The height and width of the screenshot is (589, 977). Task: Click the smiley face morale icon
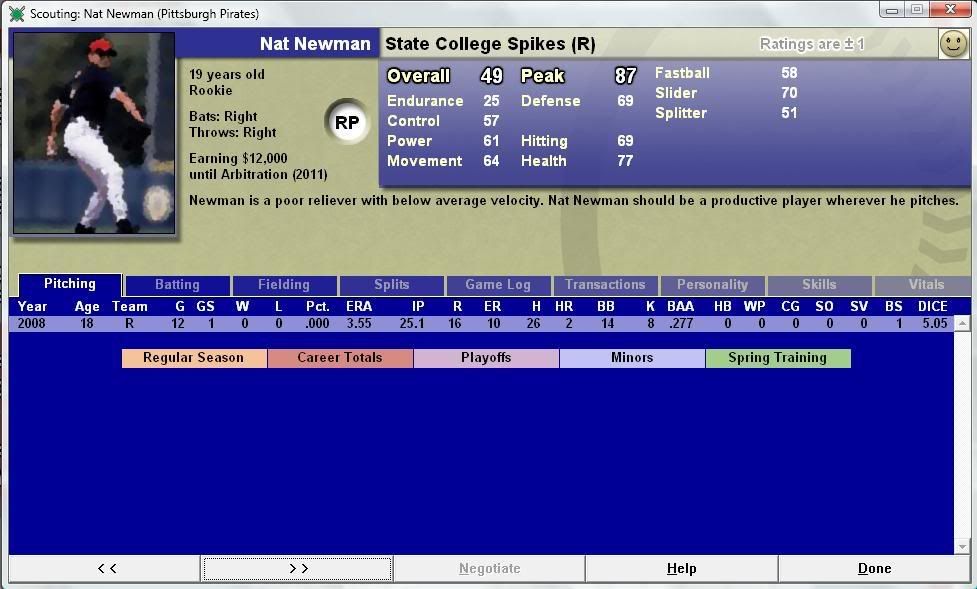click(953, 44)
